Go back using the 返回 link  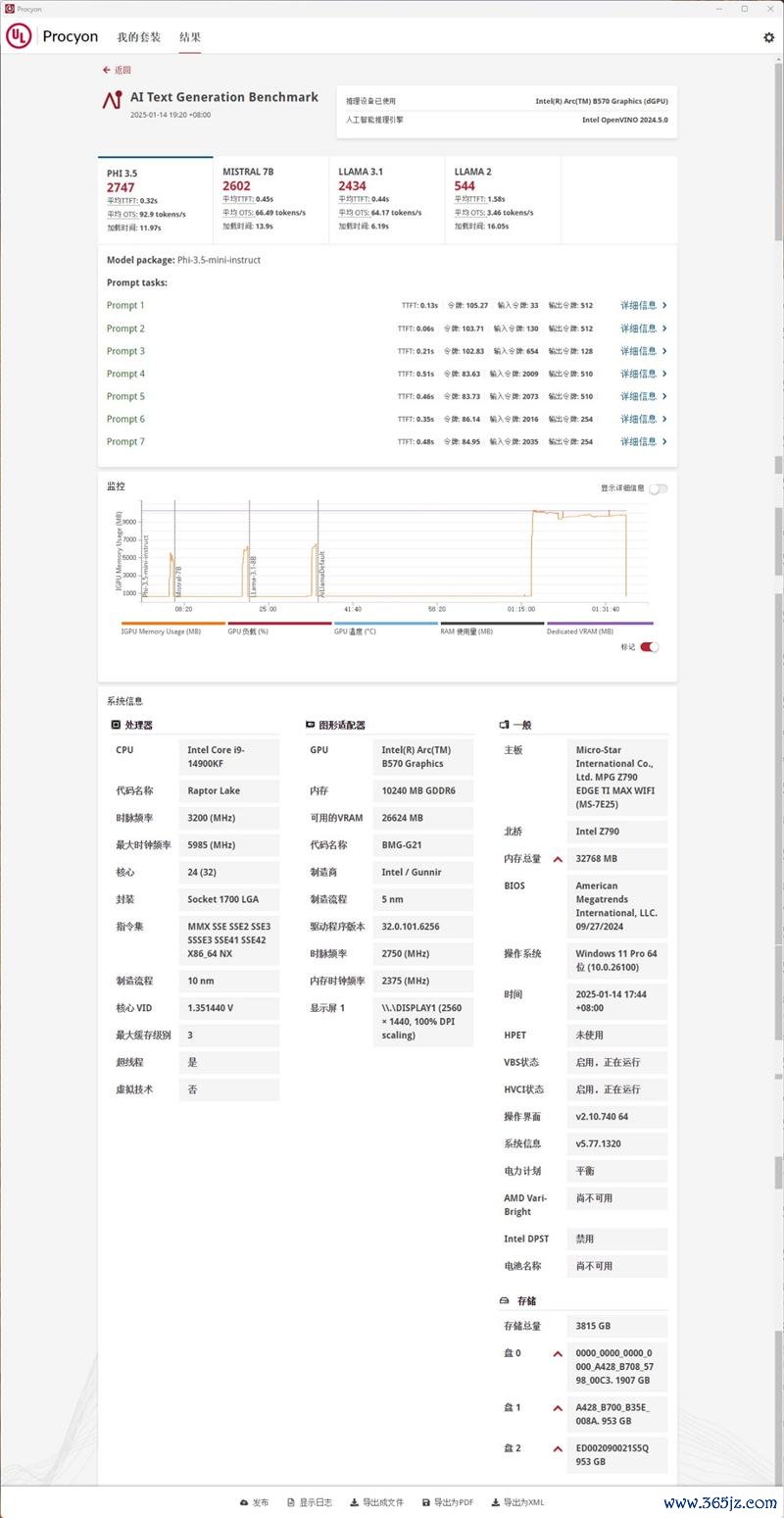pyautogui.click(x=117, y=70)
